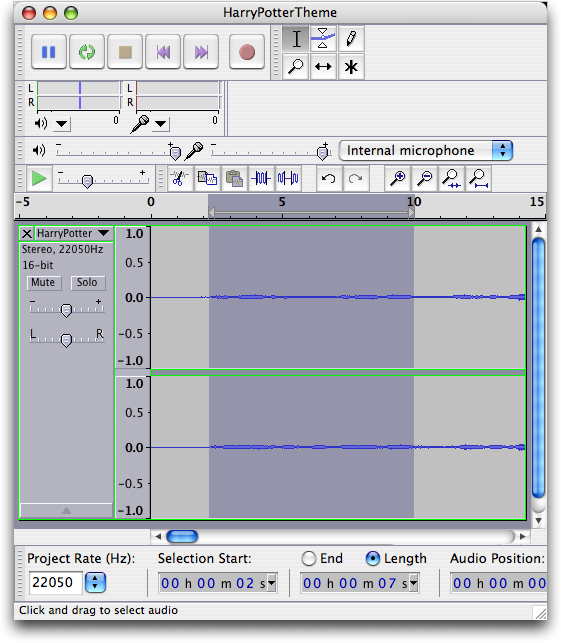Select the I-beam Selection tool
Image resolution: width=561 pixels, height=643 pixels.
tap(296, 39)
